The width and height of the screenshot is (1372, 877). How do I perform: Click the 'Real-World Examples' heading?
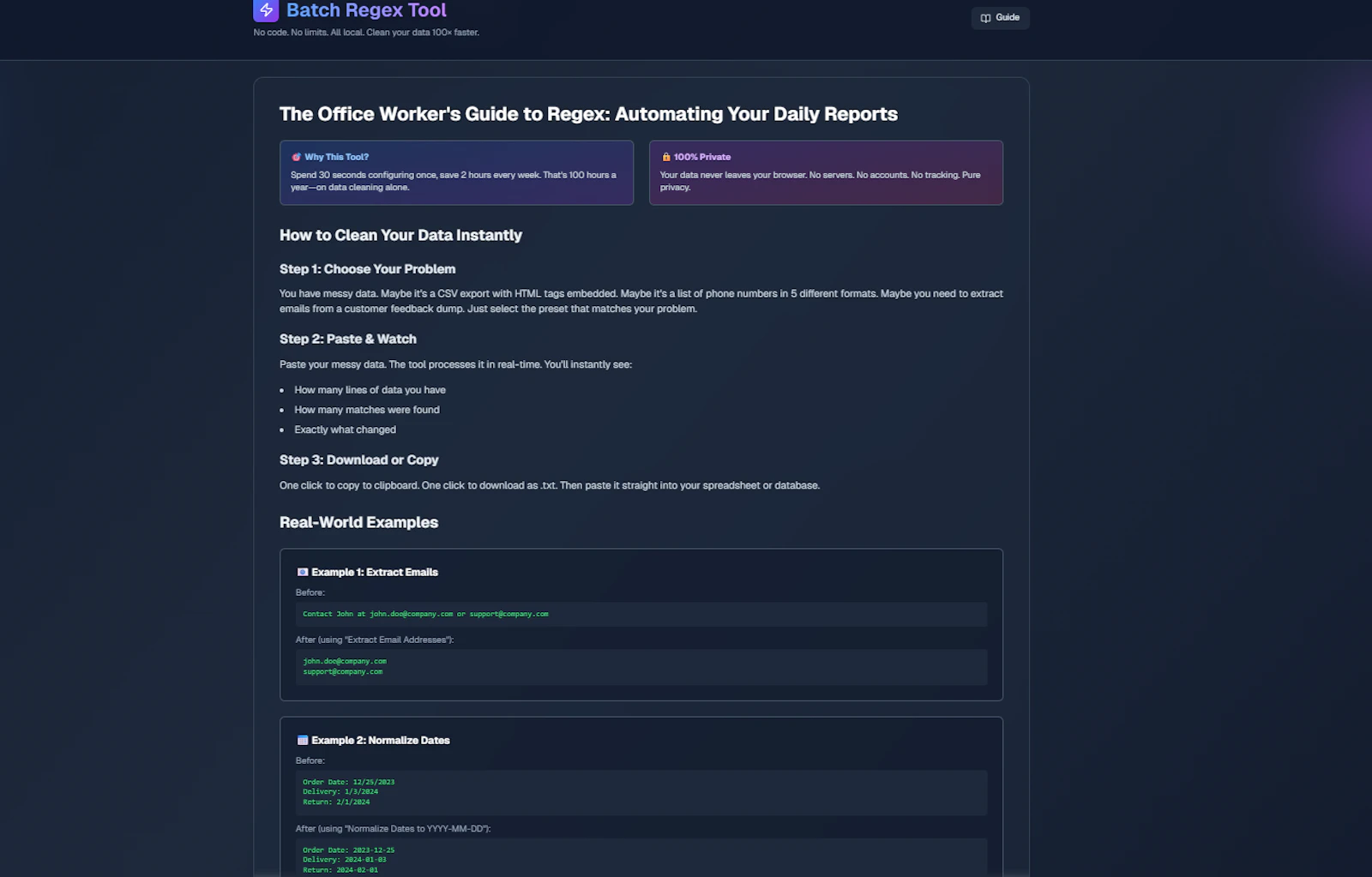tap(358, 522)
